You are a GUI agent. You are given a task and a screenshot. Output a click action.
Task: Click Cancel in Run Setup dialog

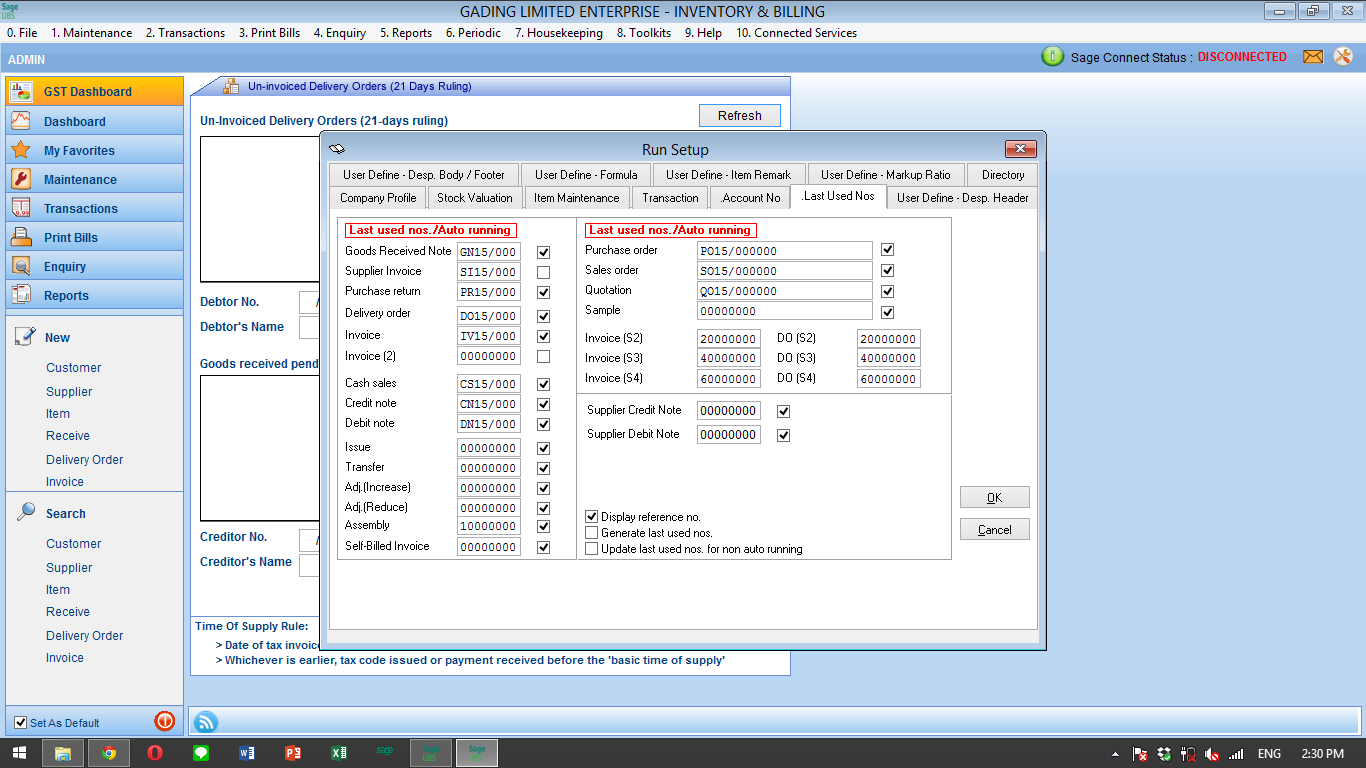click(994, 529)
